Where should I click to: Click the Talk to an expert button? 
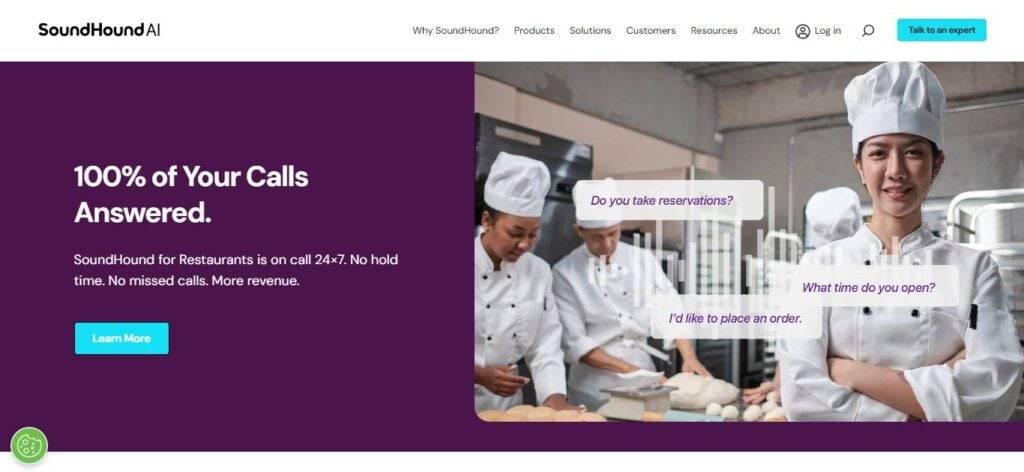(x=941, y=30)
